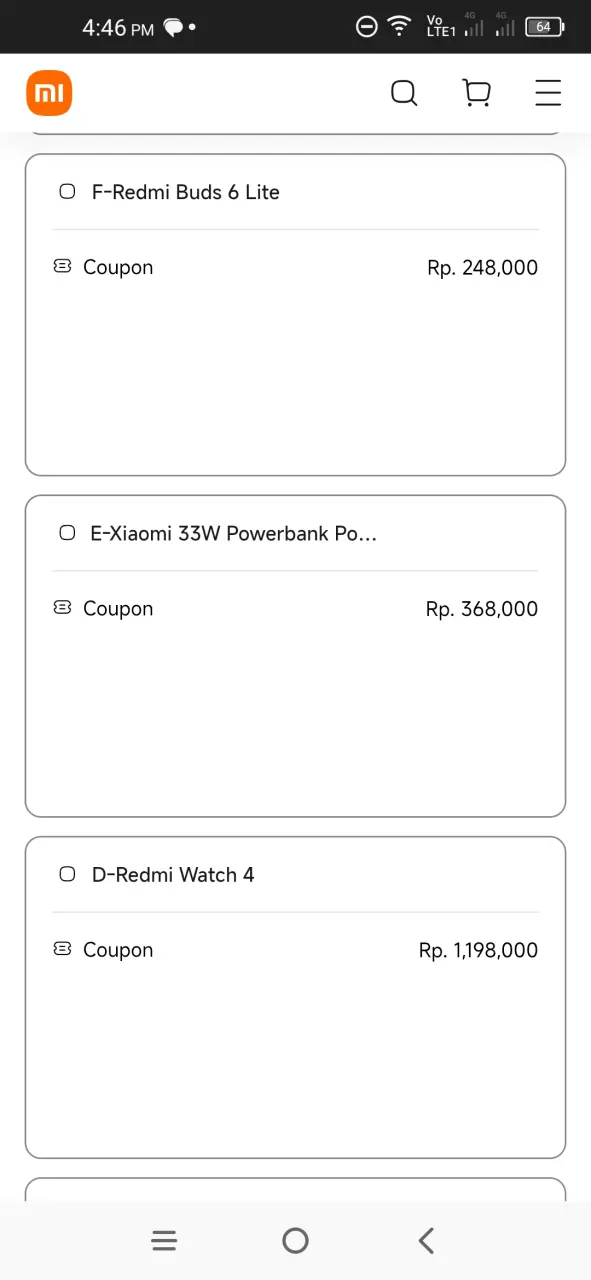Tap the search magnifier icon

pyautogui.click(x=404, y=93)
